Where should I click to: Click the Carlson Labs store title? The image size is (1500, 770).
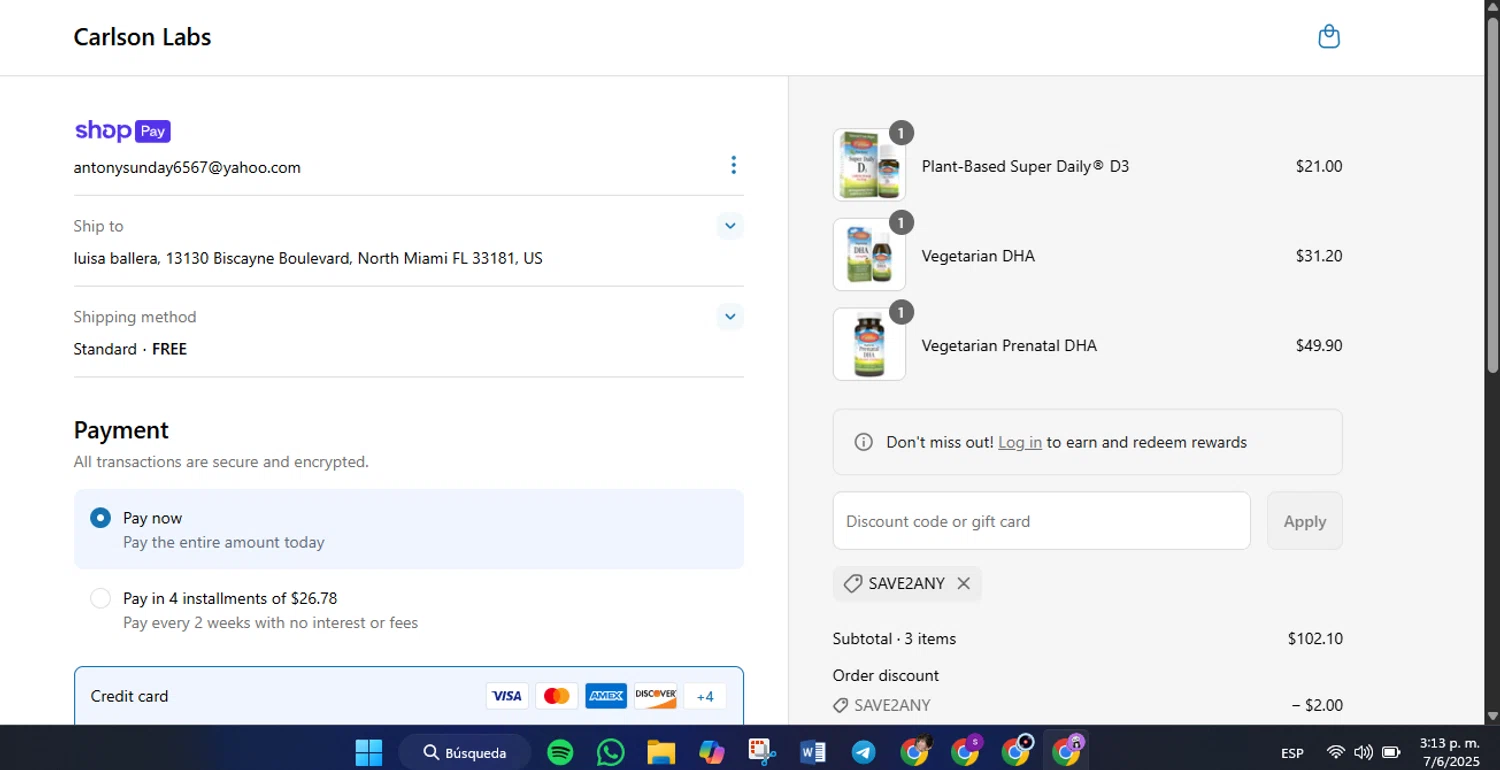click(142, 37)
